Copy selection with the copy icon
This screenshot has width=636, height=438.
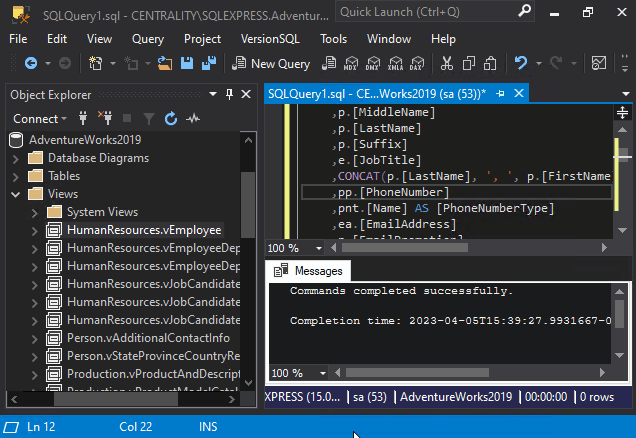tap(469, 63)
